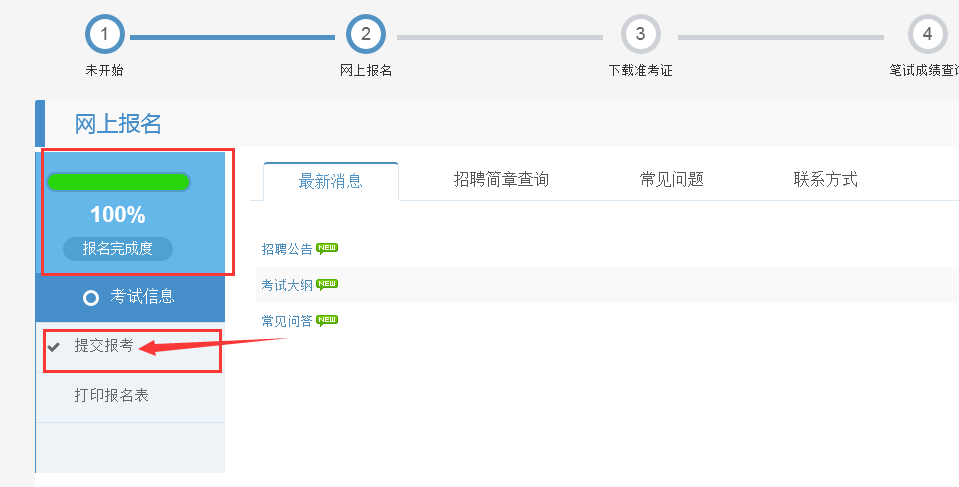
Task: Click step 3 circle 下载准考证
Action: [640, 34]
